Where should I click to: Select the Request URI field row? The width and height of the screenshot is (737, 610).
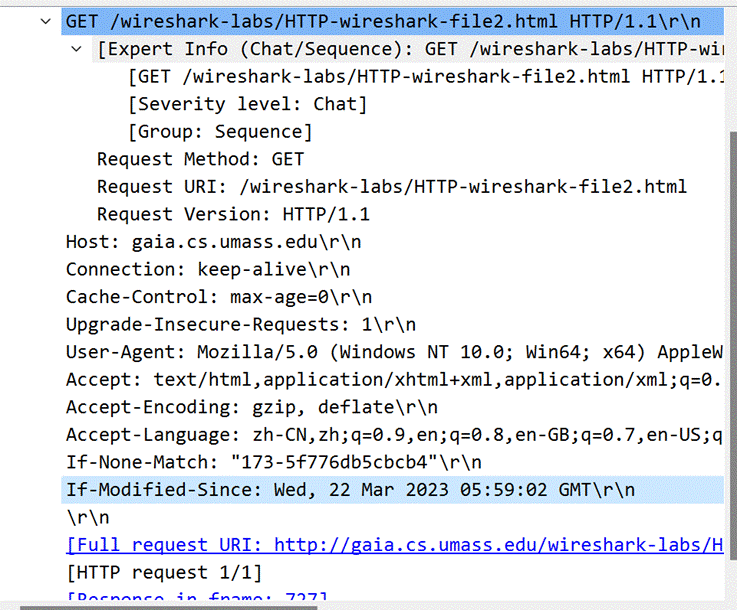[392, 187]
